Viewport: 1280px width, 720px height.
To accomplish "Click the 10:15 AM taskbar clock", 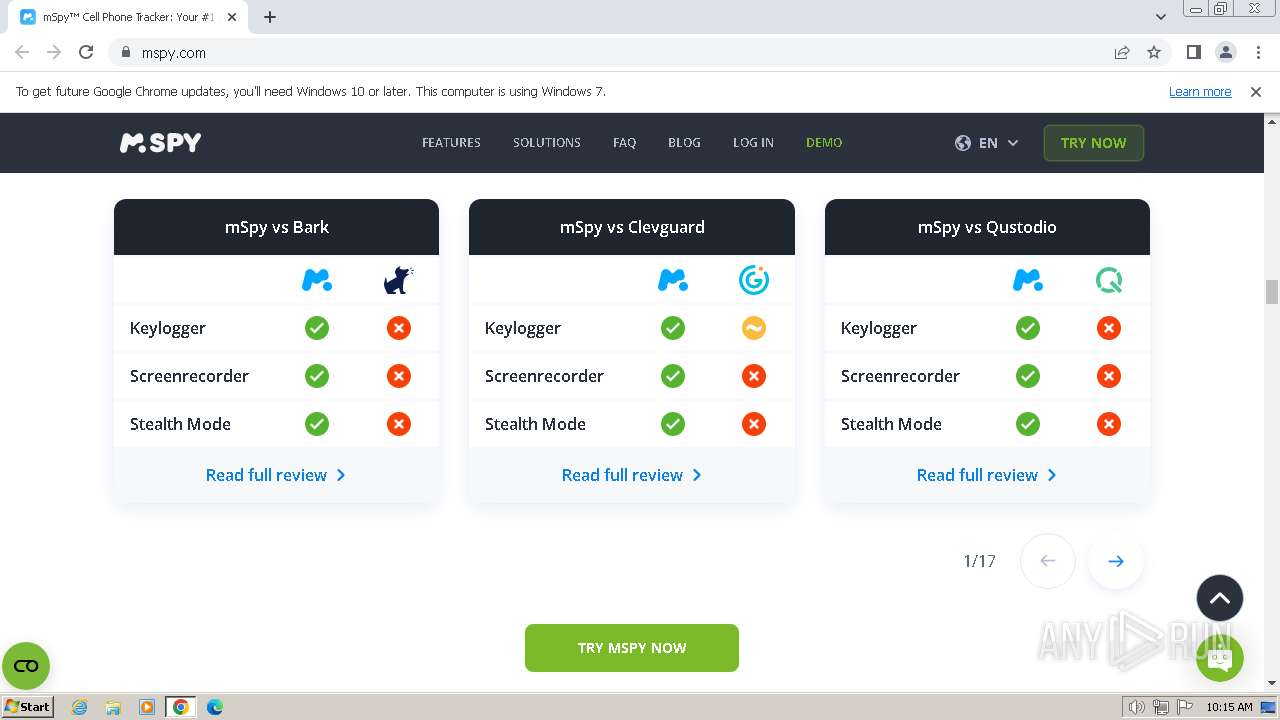I will [x=1229, y=707].
